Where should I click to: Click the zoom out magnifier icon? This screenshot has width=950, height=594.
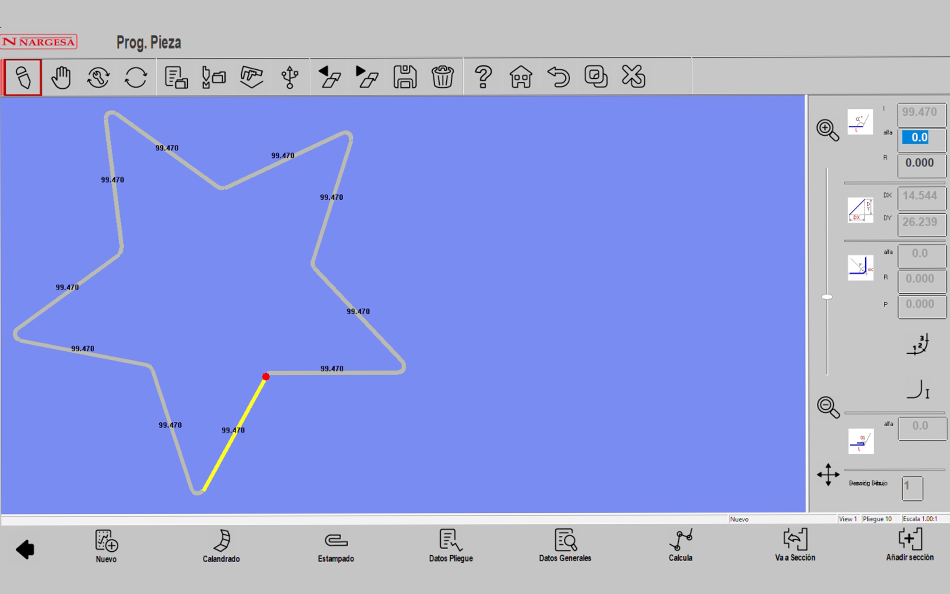[828, 406]
